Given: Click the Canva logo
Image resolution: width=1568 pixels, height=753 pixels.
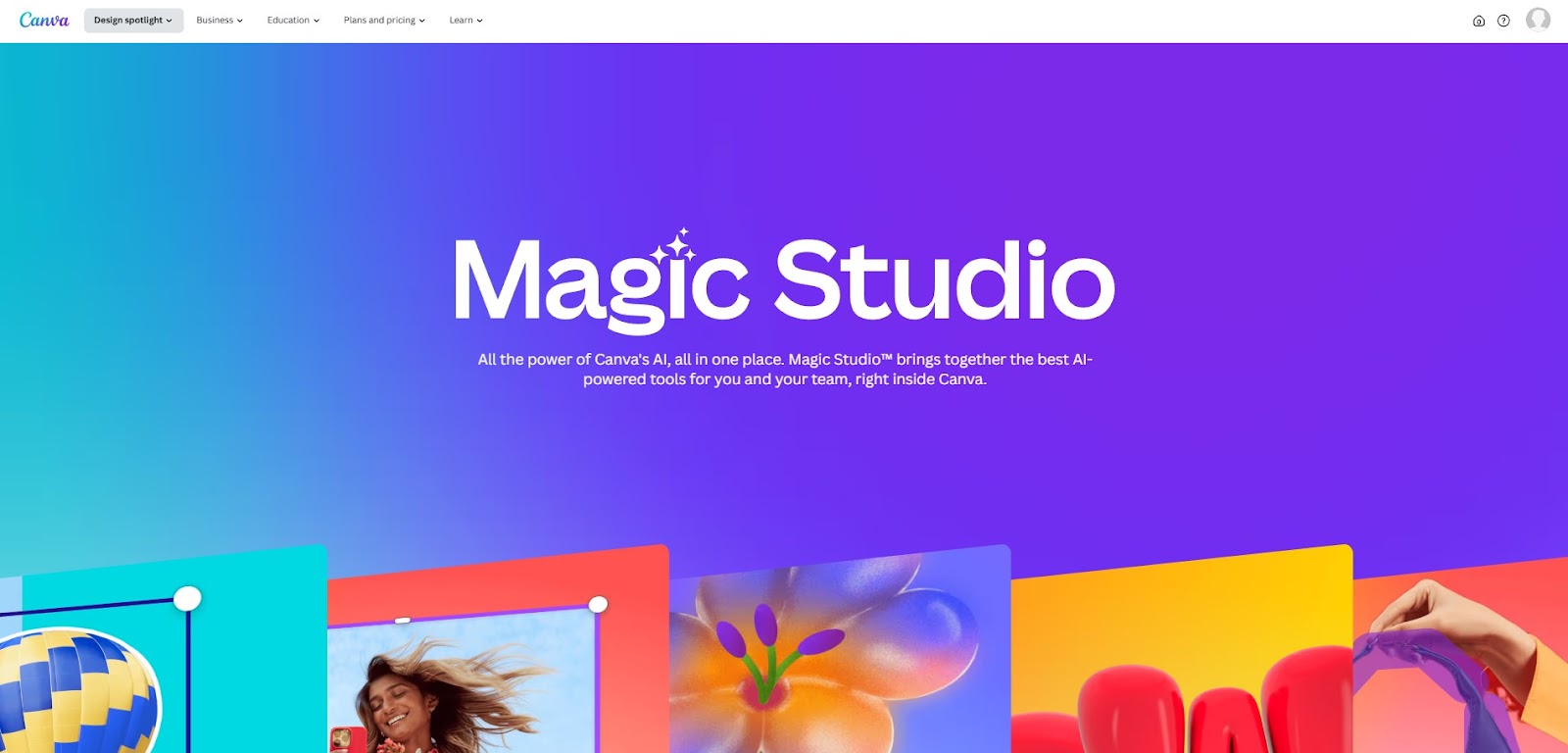Looking at the screenshot, I should (44, 20).
